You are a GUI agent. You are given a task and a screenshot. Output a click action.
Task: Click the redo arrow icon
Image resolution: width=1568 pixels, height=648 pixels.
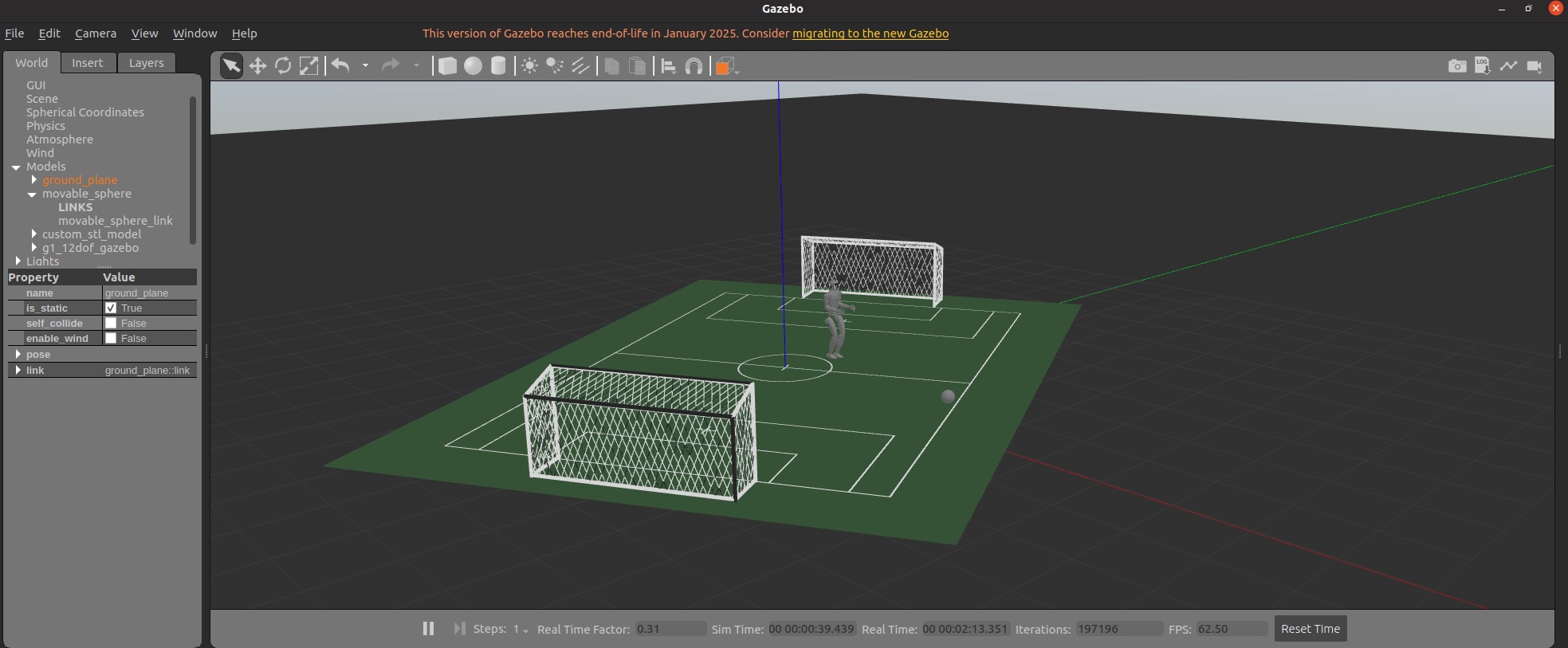pos(391,65)
